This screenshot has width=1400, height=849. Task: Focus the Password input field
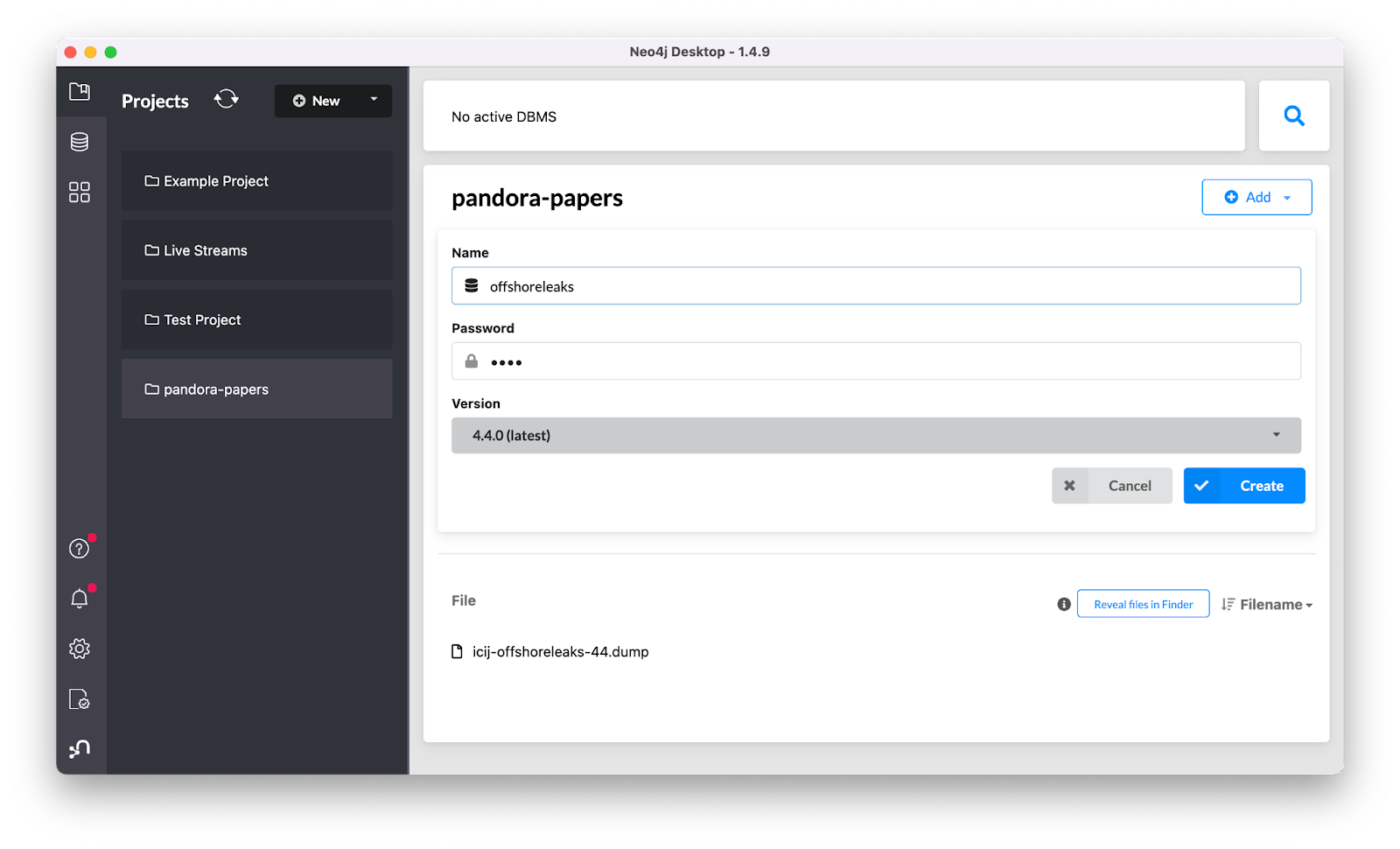[876, 361]
